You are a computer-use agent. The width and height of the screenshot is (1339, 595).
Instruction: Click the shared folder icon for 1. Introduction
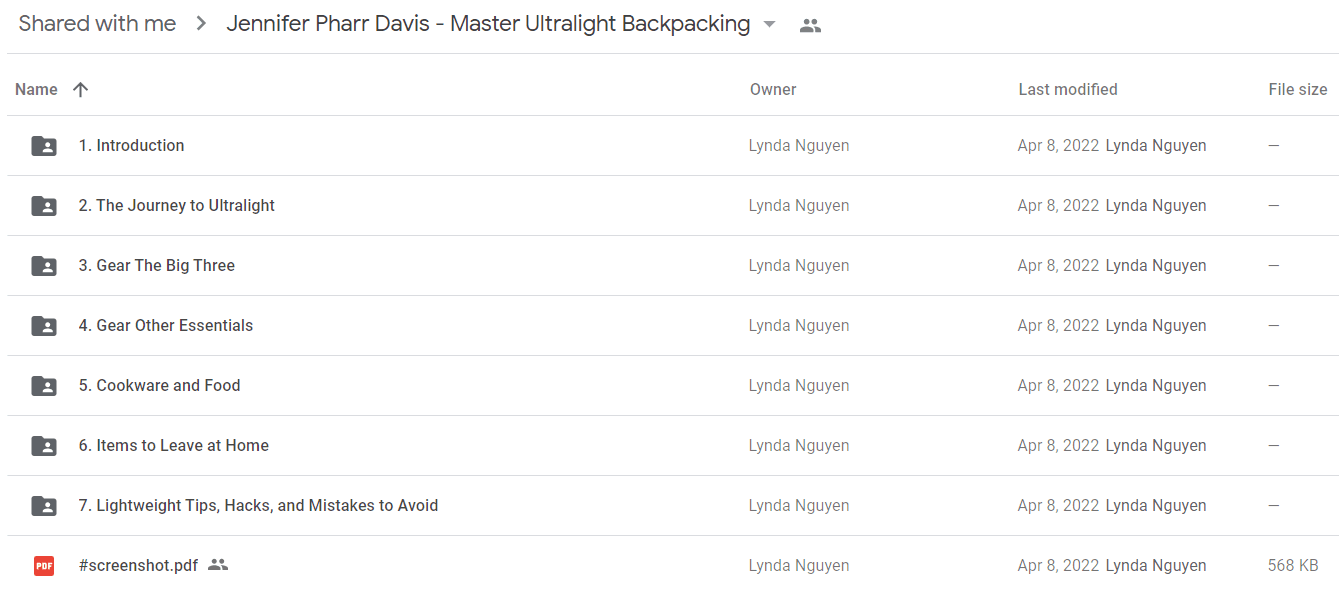coord(44,146)
